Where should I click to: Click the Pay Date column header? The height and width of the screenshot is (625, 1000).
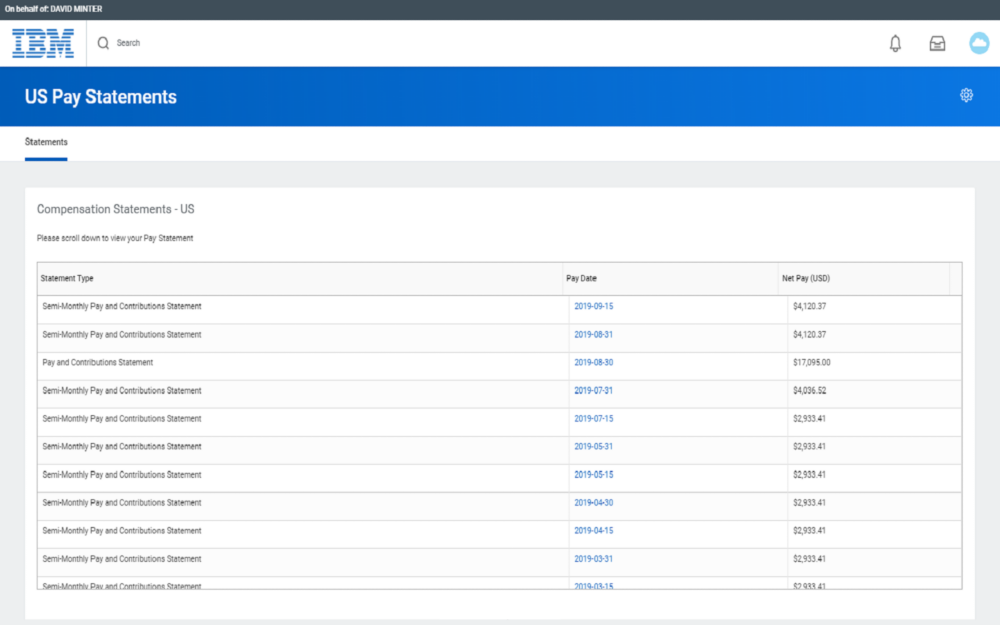click(x=582, y=278)
